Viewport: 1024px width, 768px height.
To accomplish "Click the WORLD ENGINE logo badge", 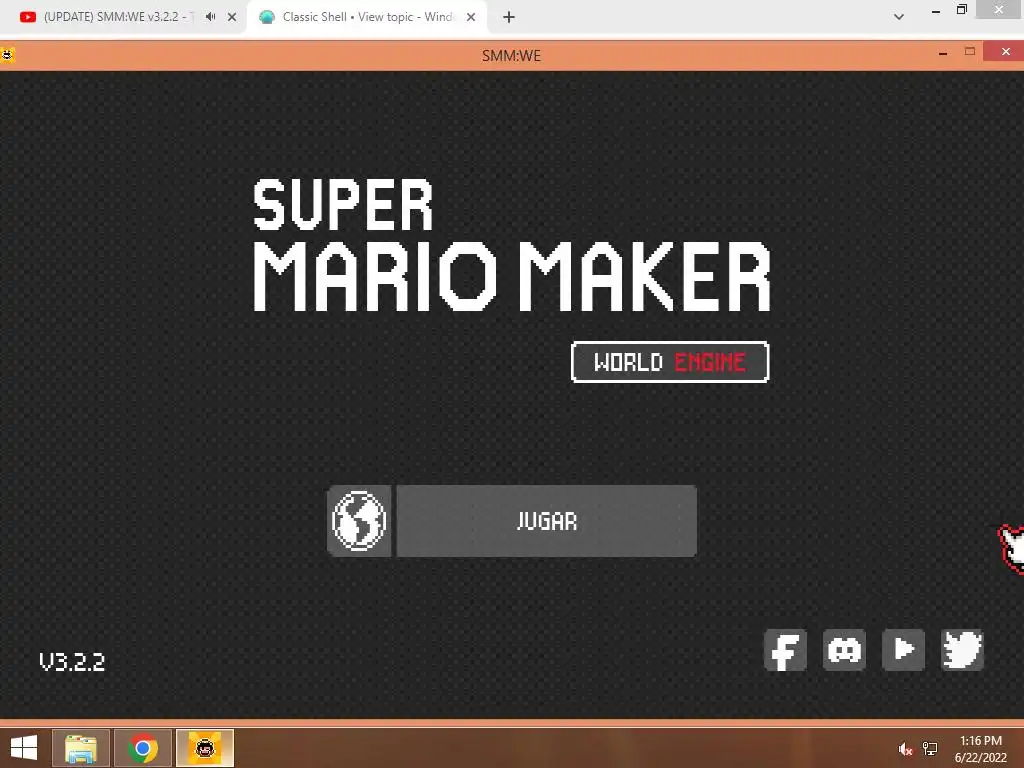I will pyautogui.click(x=670, y=362).
